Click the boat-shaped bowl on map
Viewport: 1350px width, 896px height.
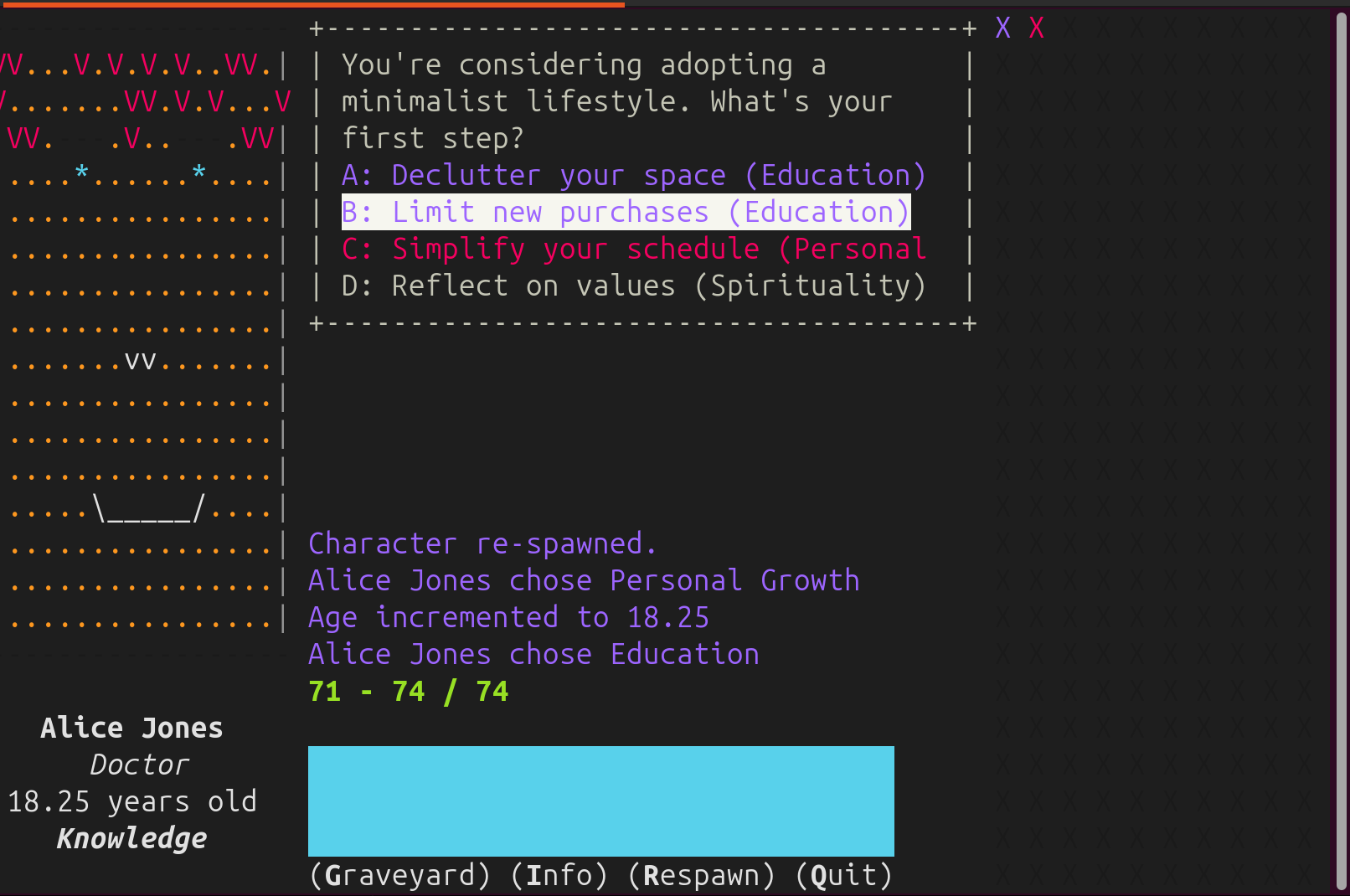(x=148, y=507)
